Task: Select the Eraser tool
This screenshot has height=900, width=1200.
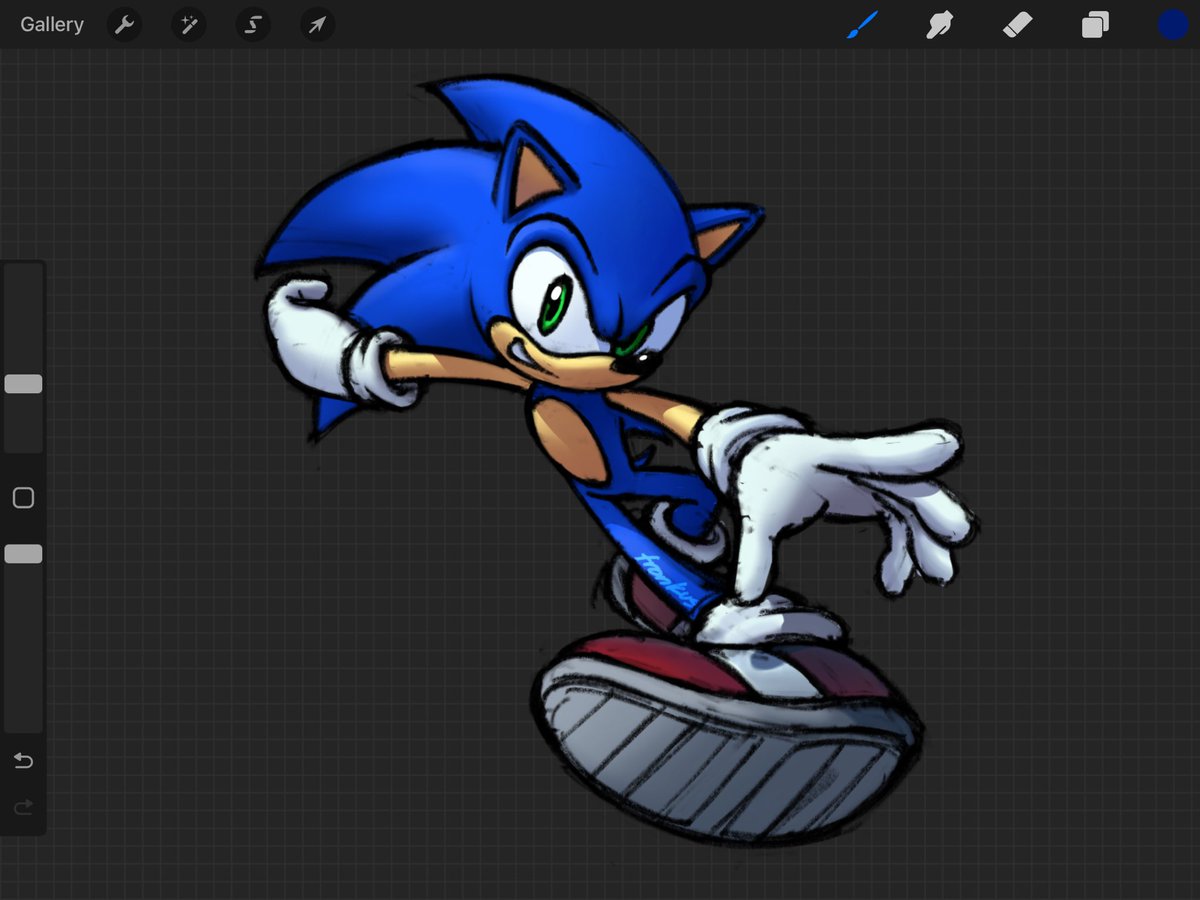Action: pos(1017,25)
